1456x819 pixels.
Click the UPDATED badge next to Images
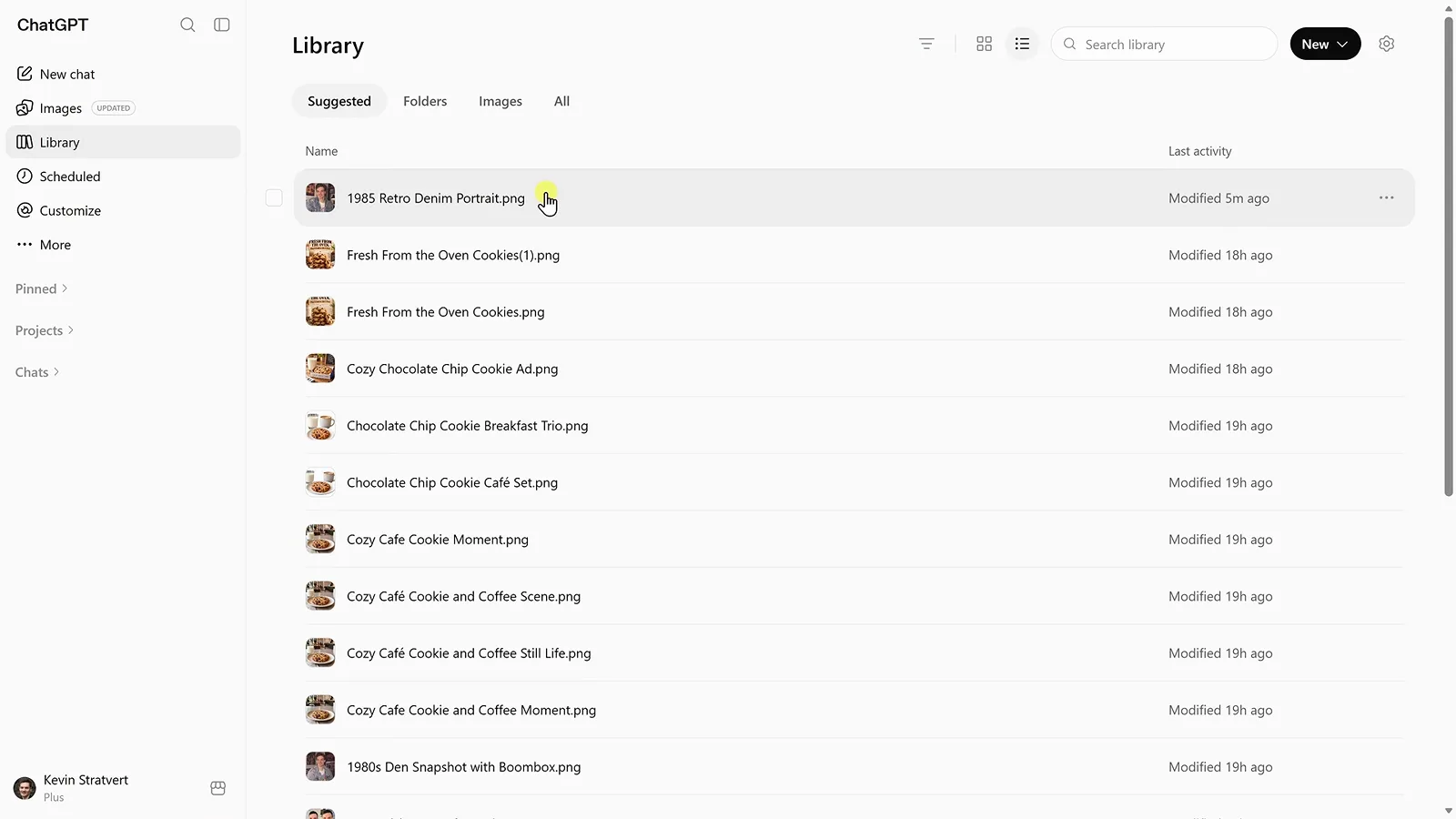[x=114, y=108]
